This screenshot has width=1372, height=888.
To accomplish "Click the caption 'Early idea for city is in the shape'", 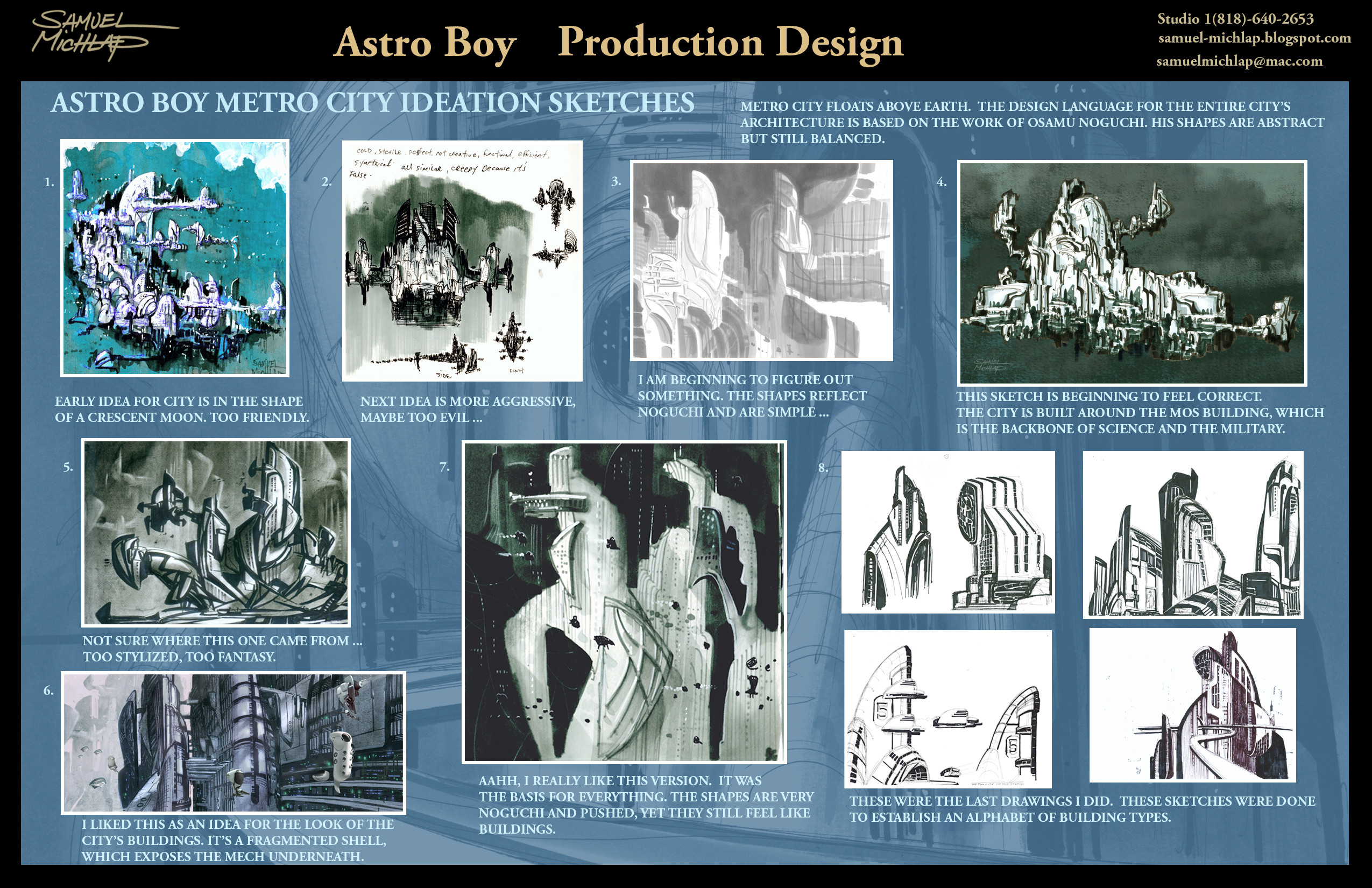I will 182,410.
